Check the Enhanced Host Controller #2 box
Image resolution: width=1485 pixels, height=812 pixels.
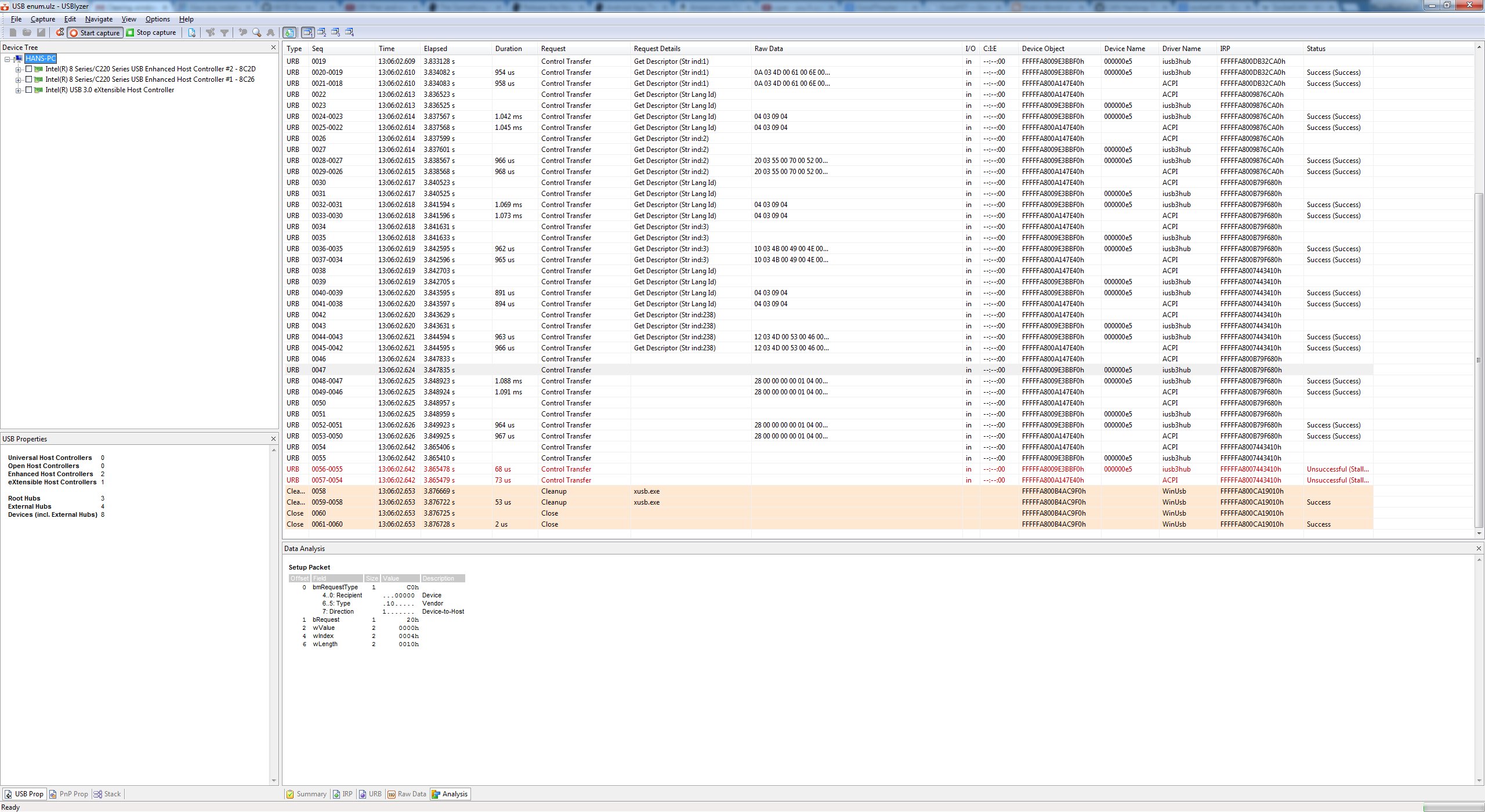pos(28,68)
